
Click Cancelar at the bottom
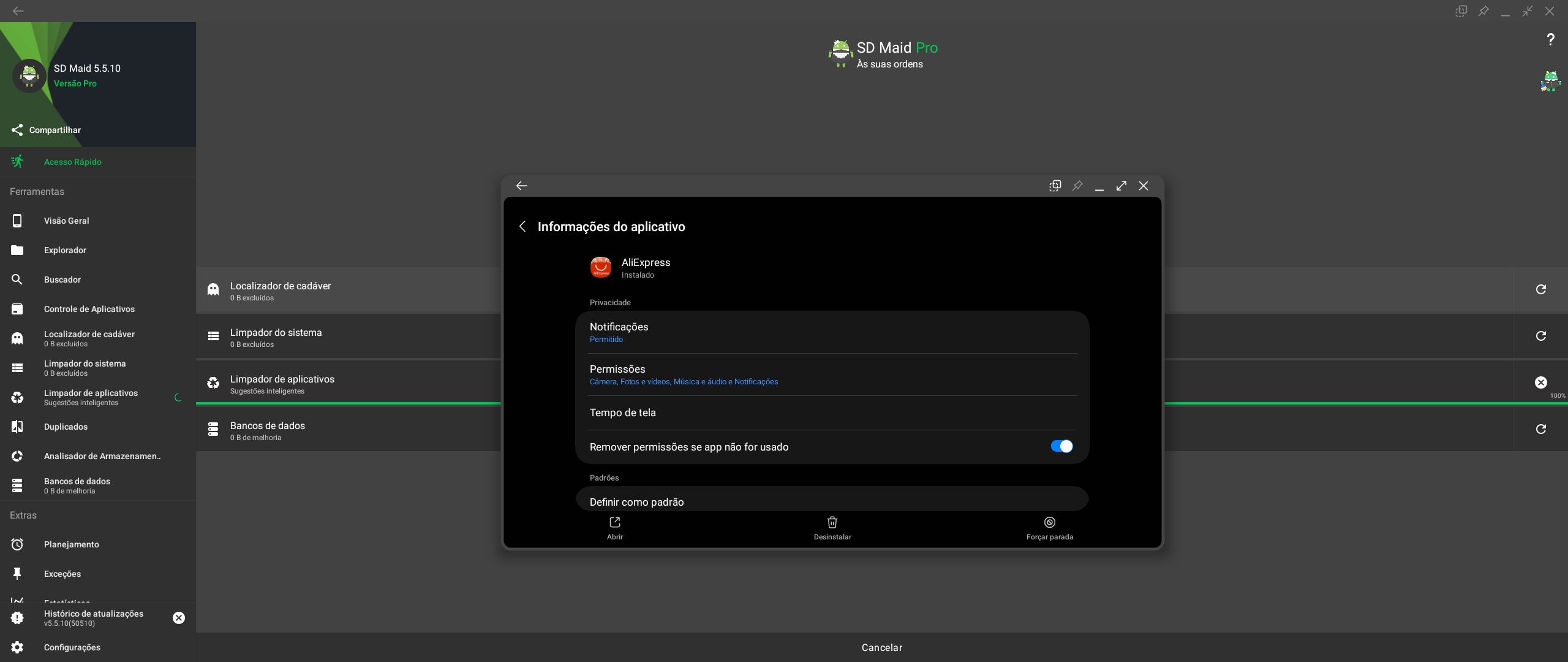(881, 647)
